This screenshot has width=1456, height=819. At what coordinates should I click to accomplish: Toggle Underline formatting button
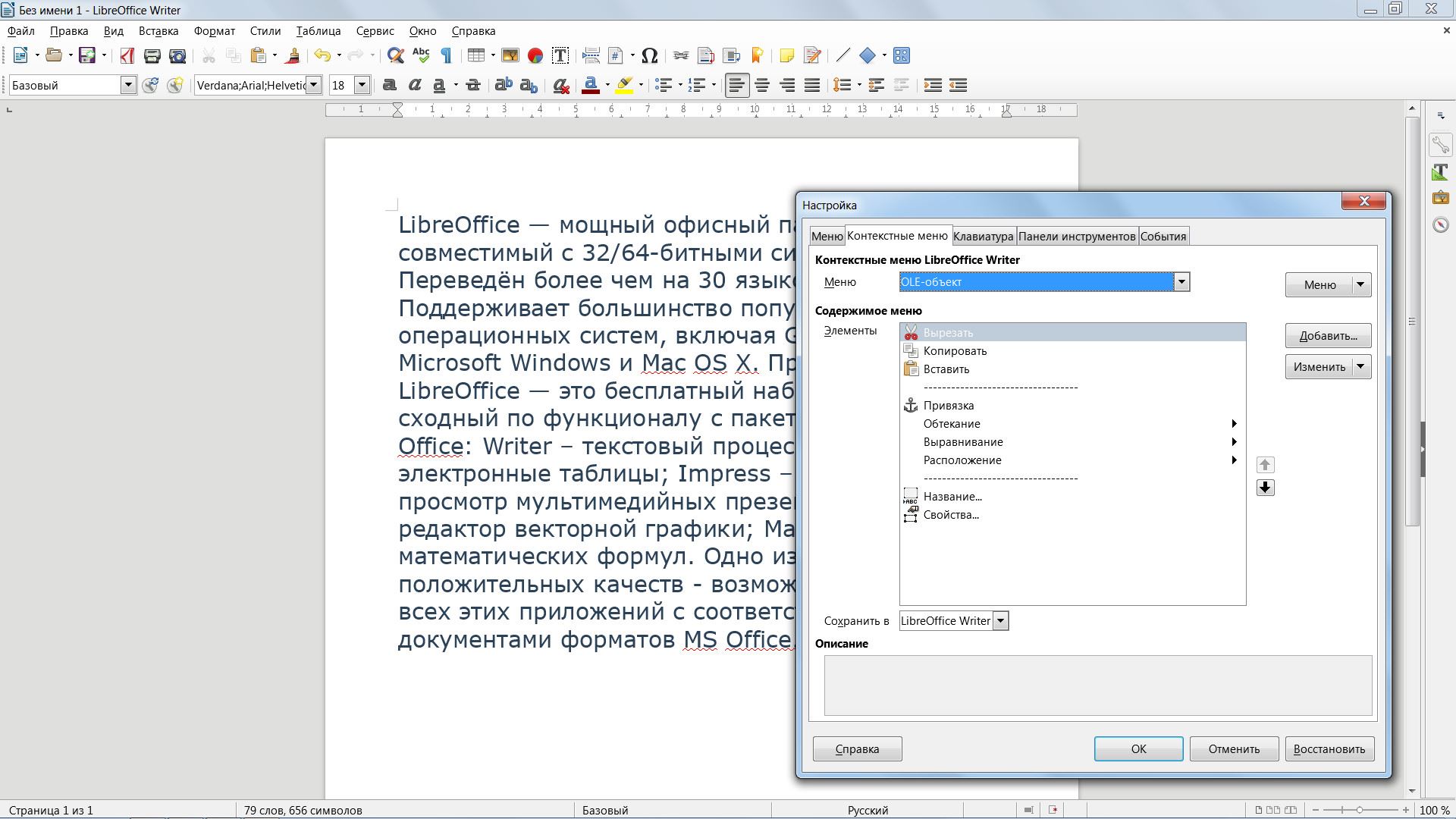tap(439, 85)
